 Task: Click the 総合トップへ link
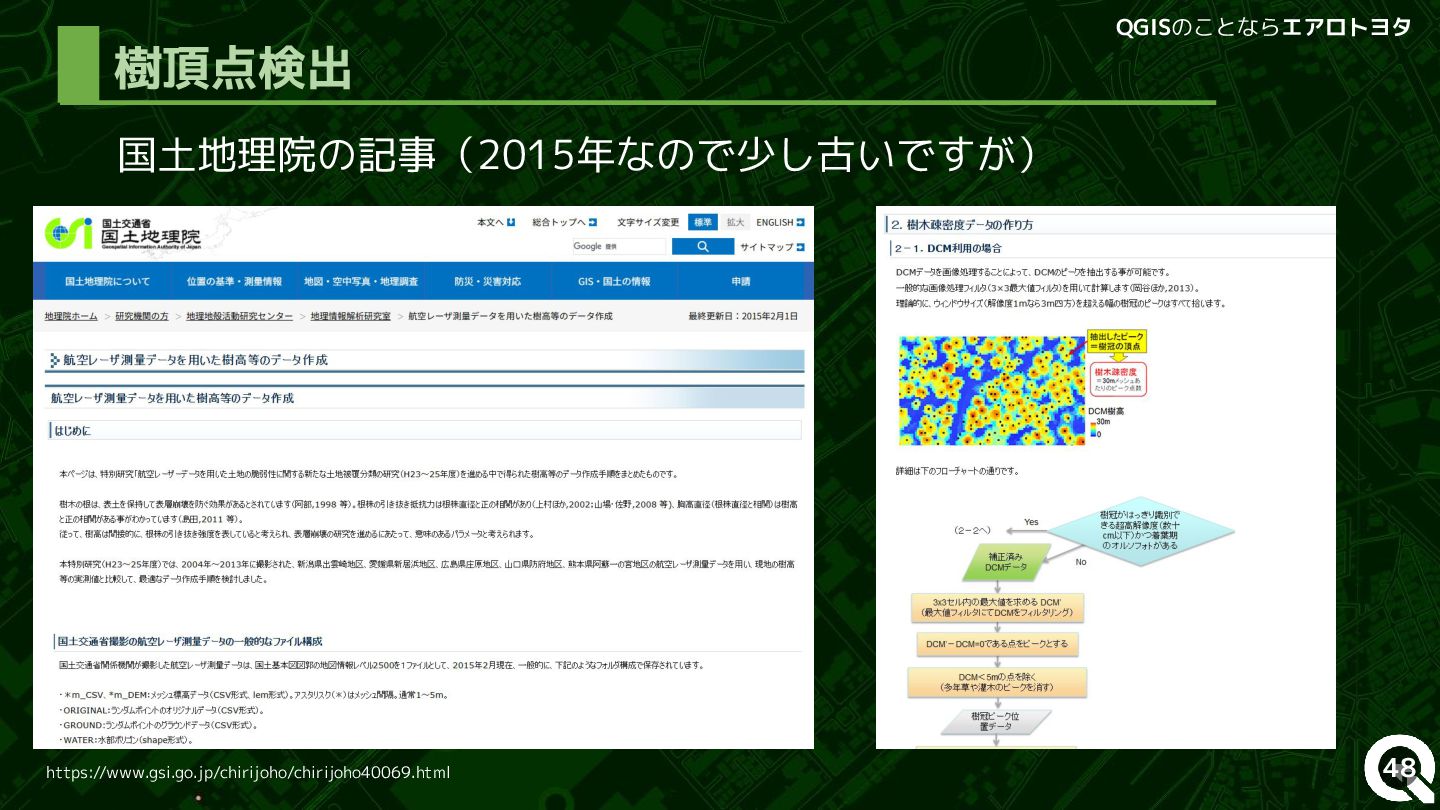[x=558, y=222]
